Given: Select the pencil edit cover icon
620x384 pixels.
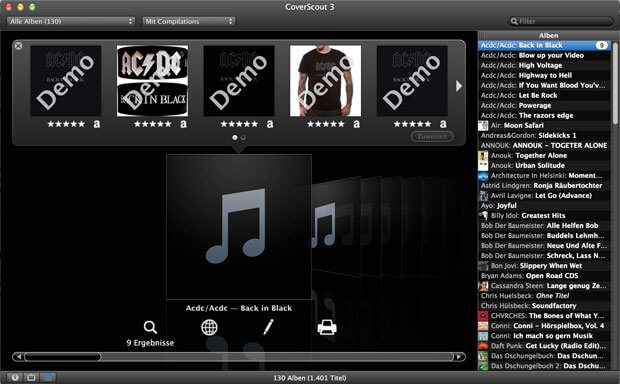Looking at the screenshot, I should pos(268,327).
